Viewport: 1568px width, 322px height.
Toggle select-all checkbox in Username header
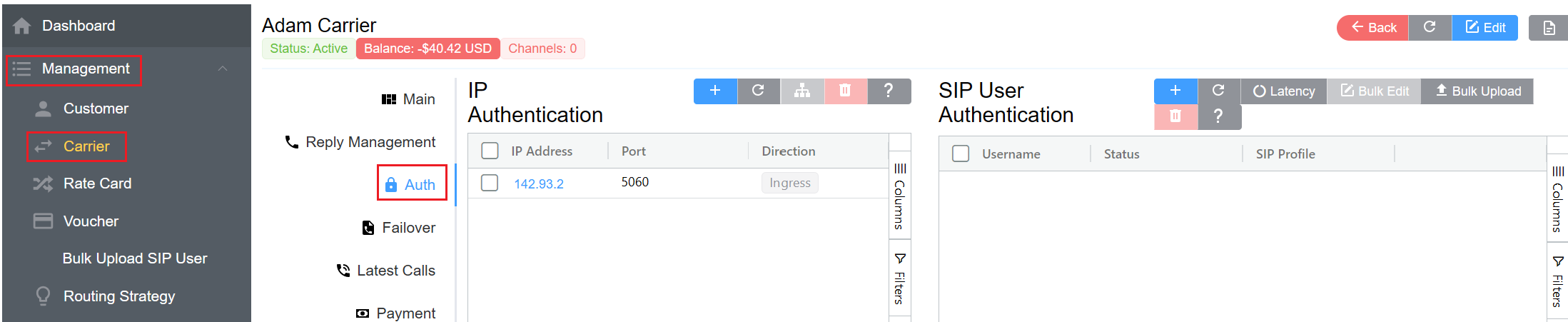pyautogui.click(x=961, y=154)
